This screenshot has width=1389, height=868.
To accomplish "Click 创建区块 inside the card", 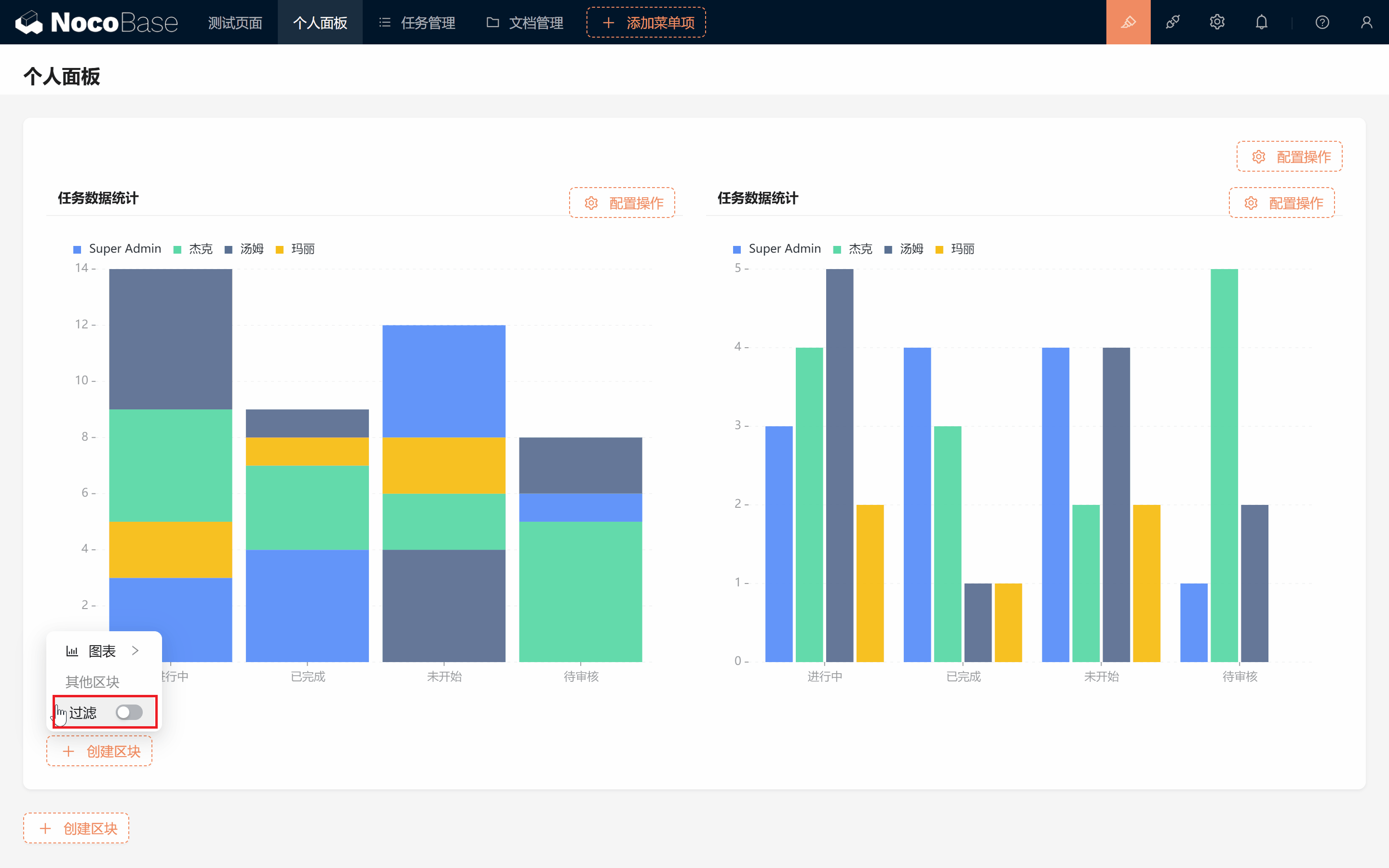I will pyautogui.click(x=99, y=751).
